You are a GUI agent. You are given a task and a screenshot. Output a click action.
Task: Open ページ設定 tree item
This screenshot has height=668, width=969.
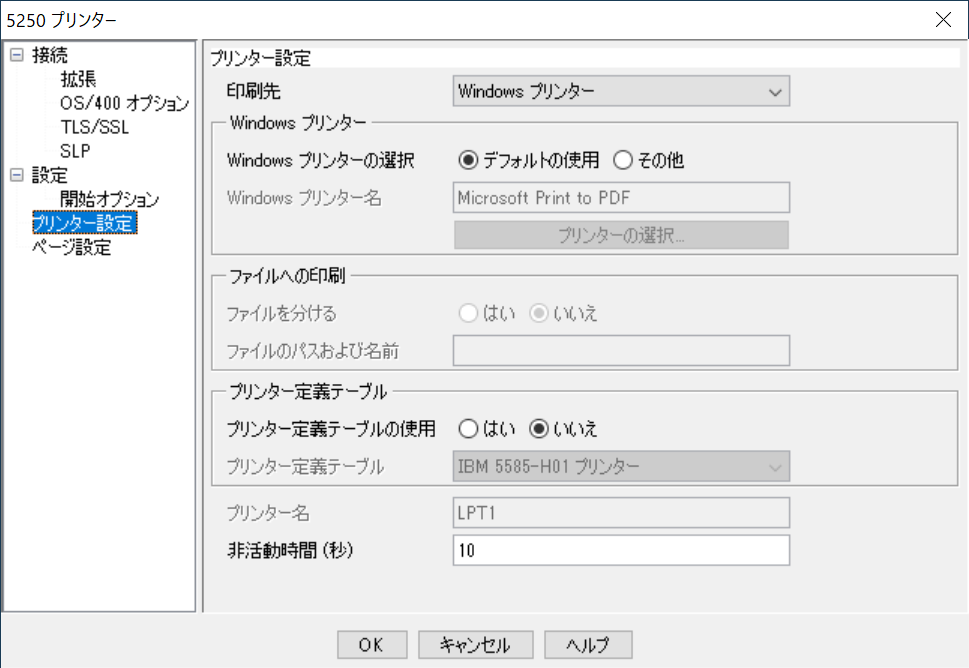click(x=72, y=248)
